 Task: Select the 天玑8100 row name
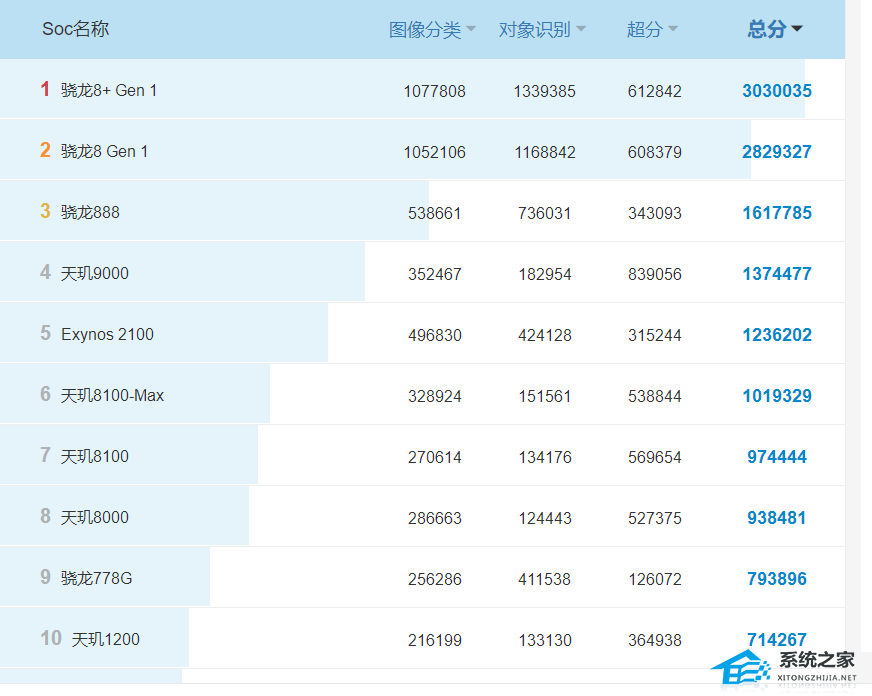(95, 456)
